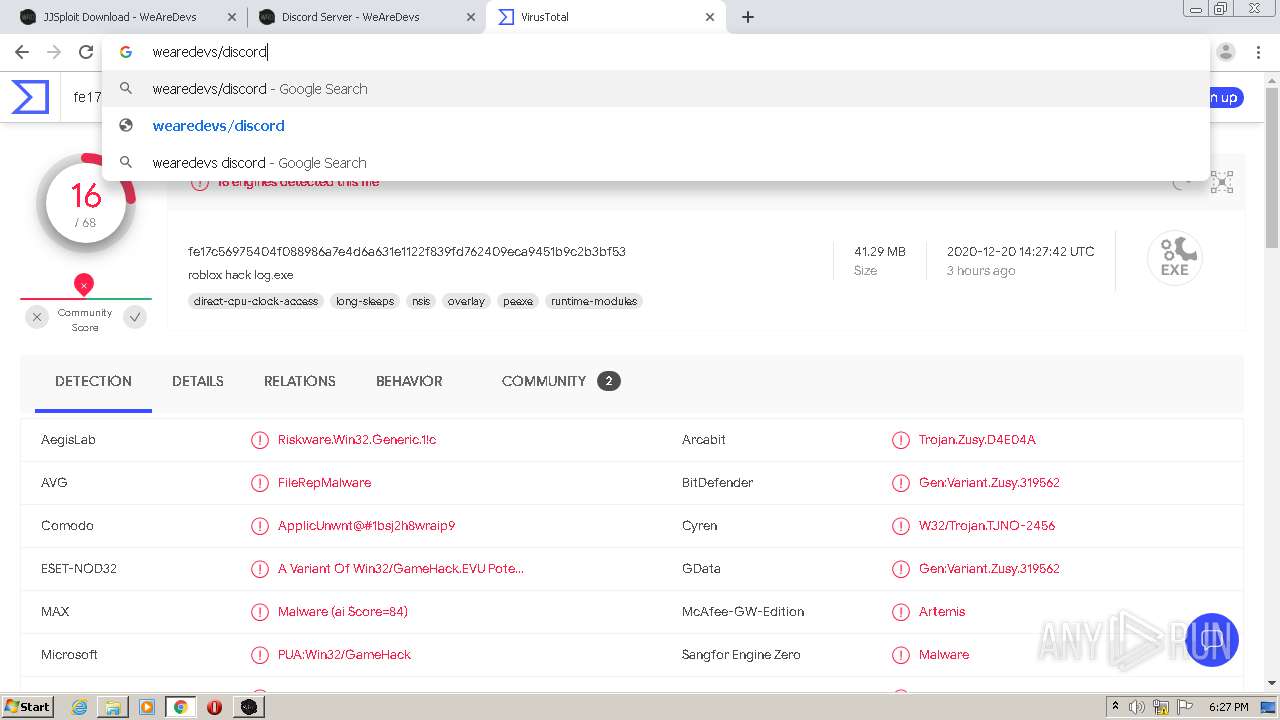Open media player from the taskbar
Image resolution: width=1280 pixels, height=720 pixels.
pyautogui.click(x=147, y=707)
